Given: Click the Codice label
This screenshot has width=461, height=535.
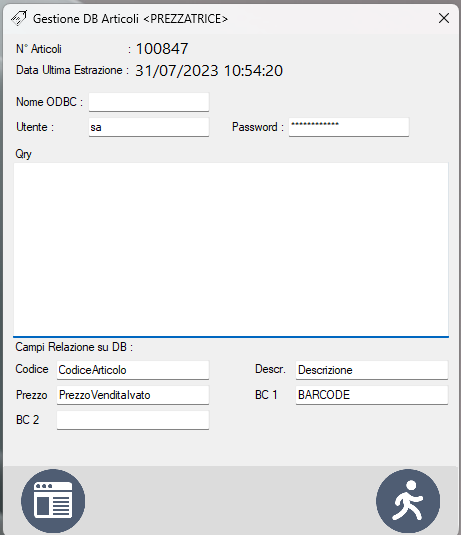Looking at the screenshot, I should click(x=32, y=369).
